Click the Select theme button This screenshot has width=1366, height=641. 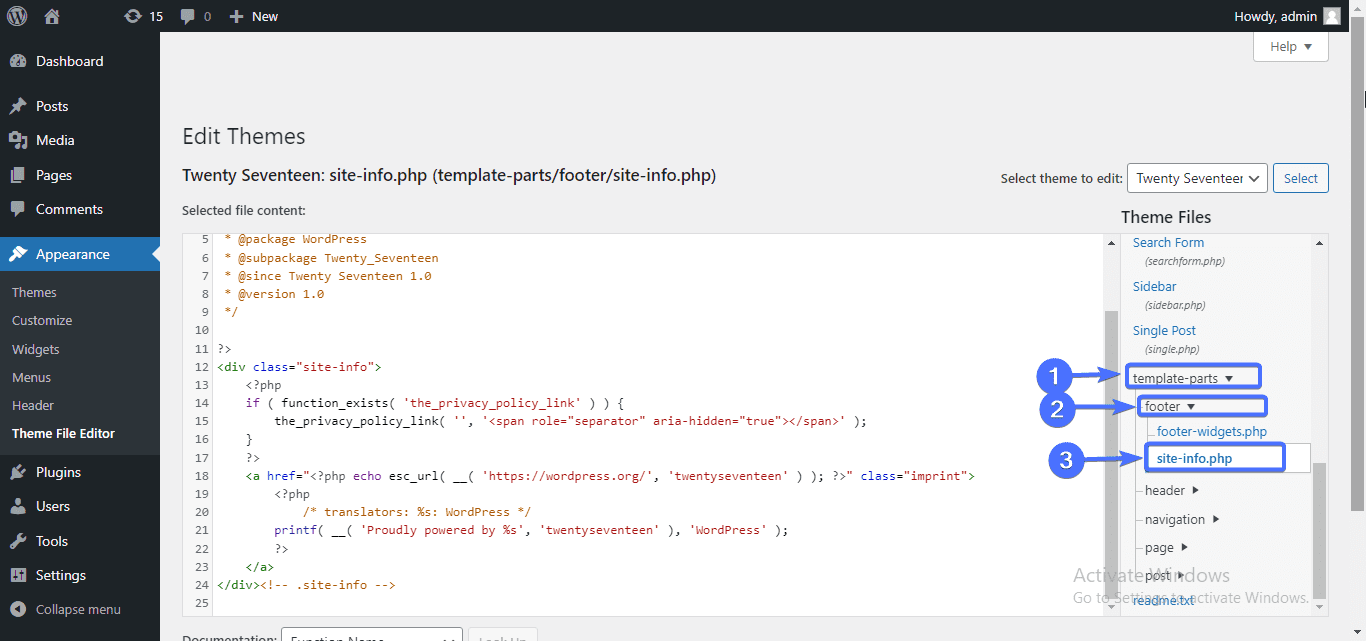(x=1301, y=178)
